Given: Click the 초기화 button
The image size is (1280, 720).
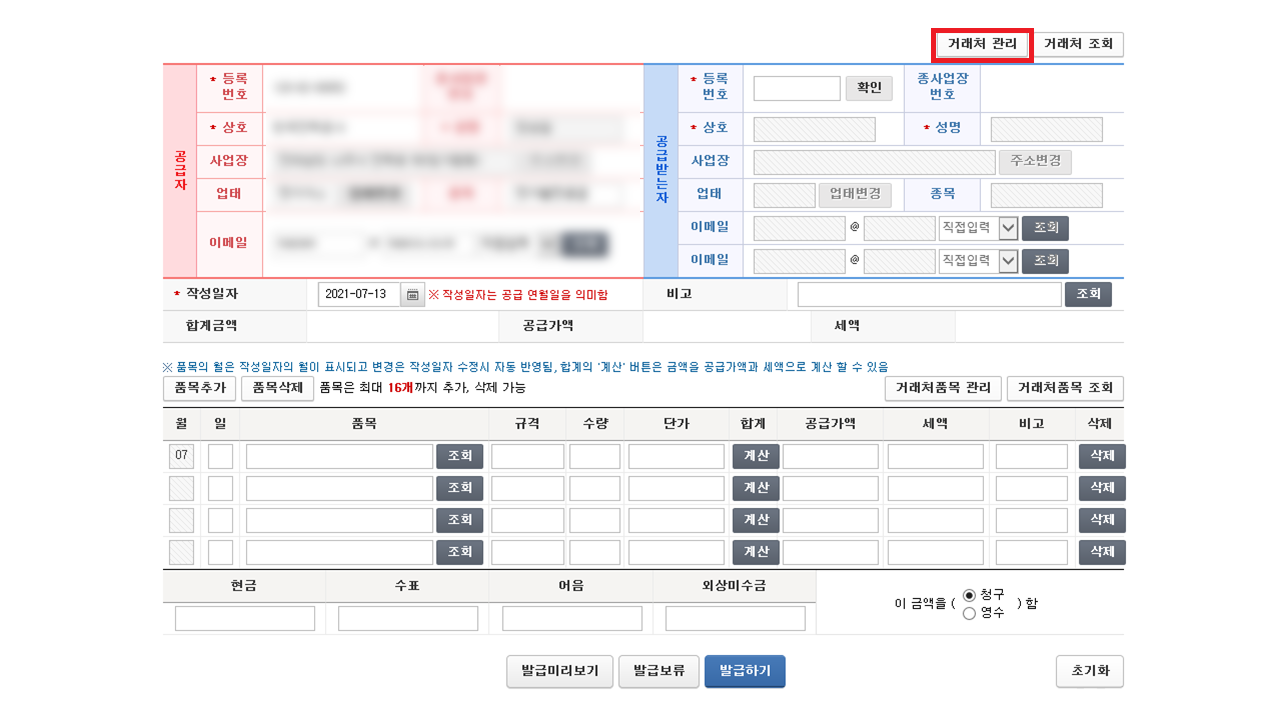Looking at the screenshot, I should tap(1089, 672).
